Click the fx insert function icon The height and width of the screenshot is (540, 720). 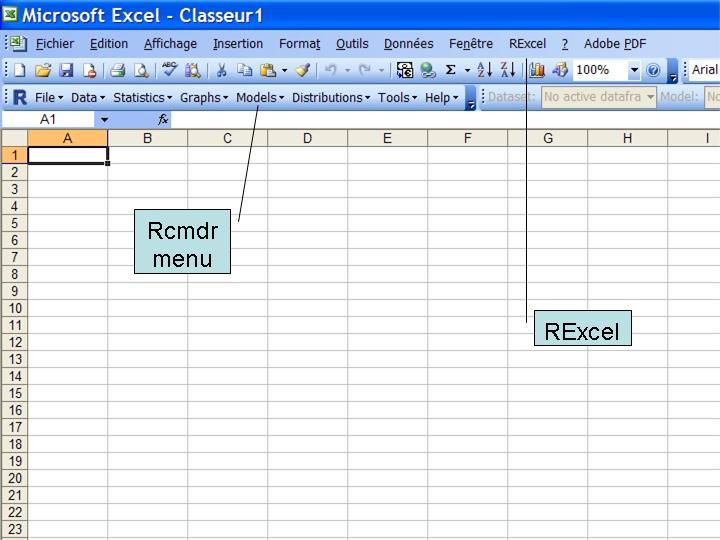click(x=163, y=120)
